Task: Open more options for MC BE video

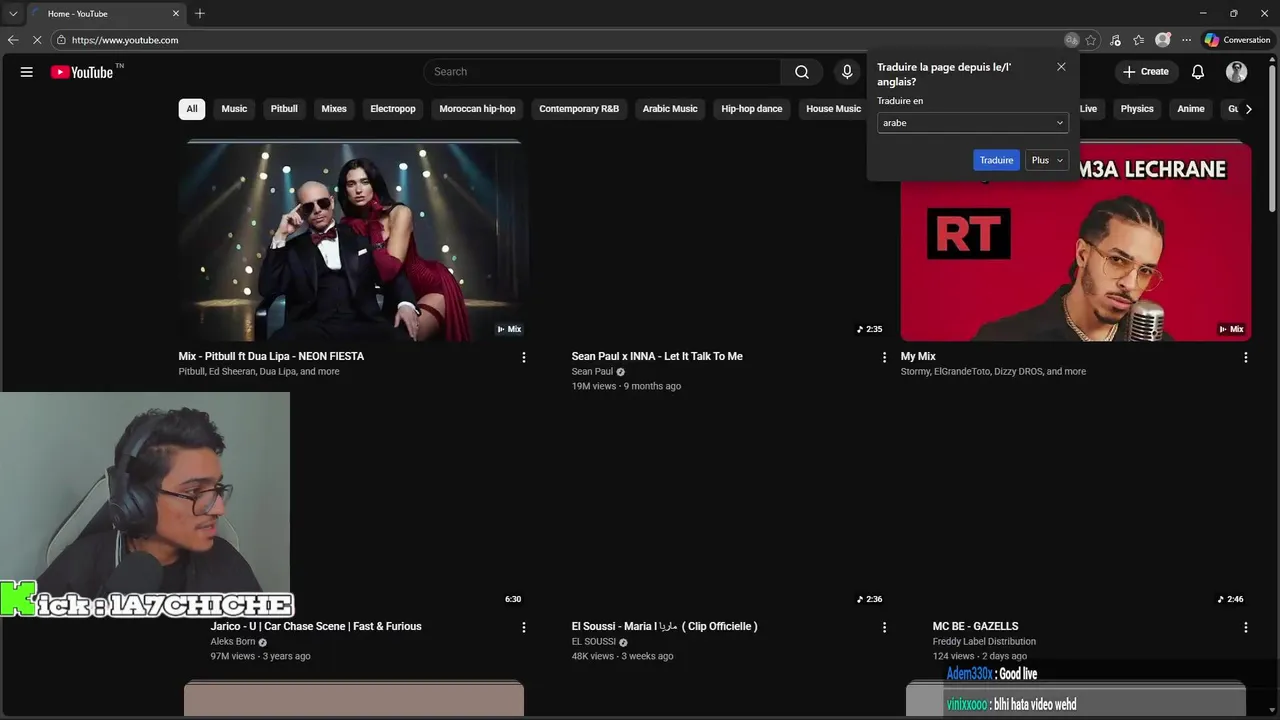Action: (1245, 627)
